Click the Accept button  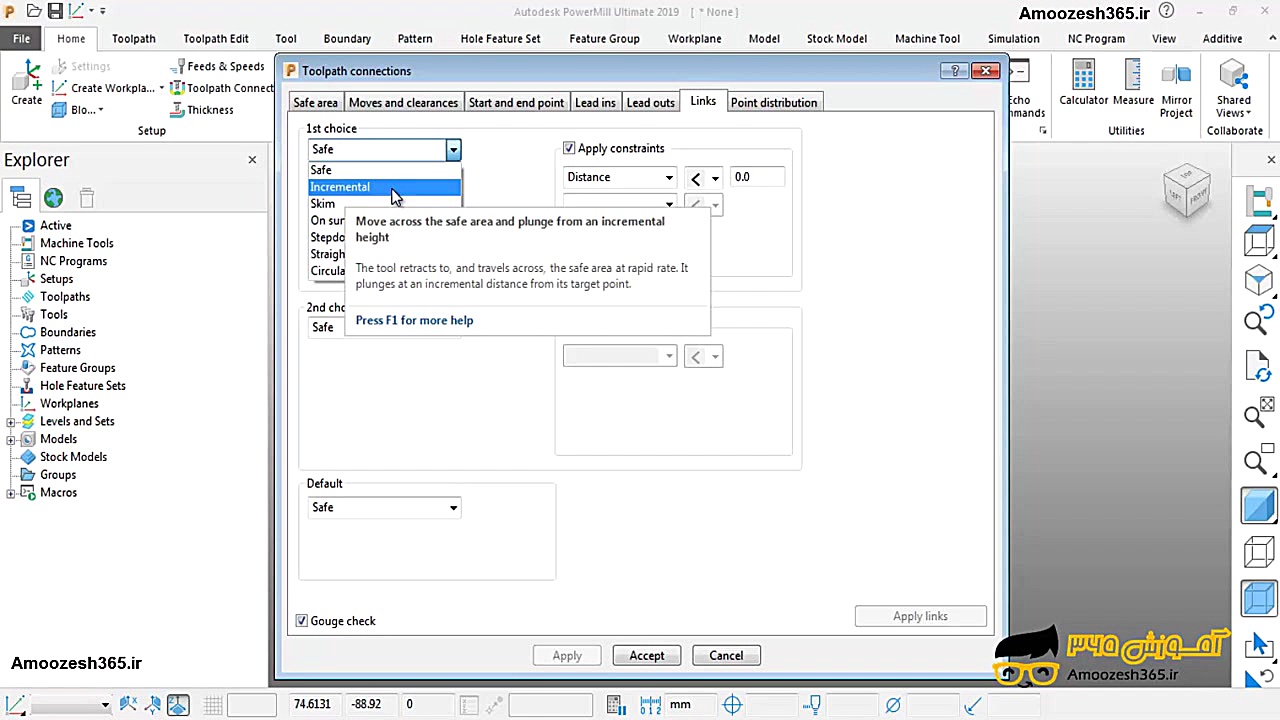click(646, 656)
